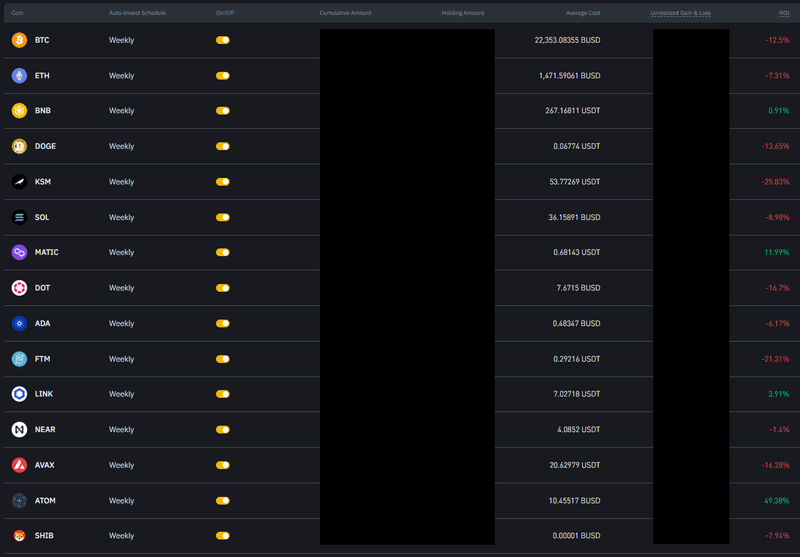
Task: Click ATOM ROI value 49.38%
Action: pyautogui.click(x=777, y=501)
